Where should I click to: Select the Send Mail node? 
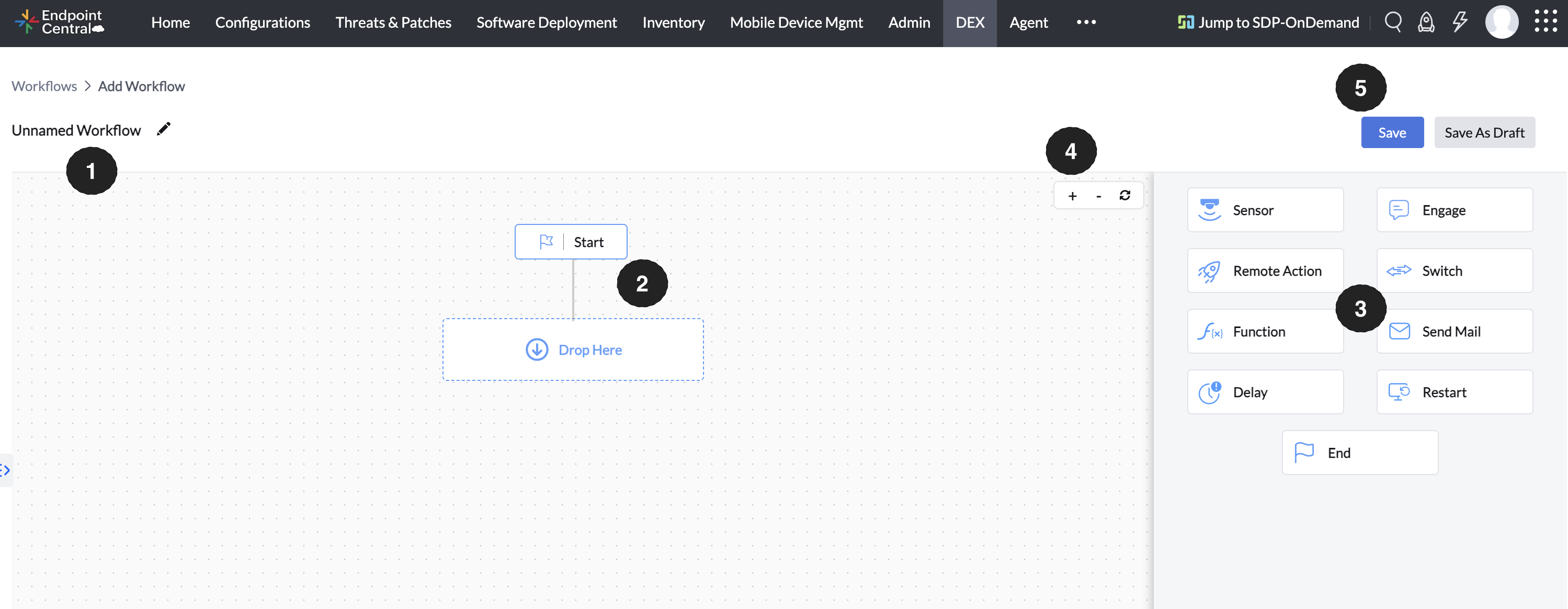[x=1455, y=331]
